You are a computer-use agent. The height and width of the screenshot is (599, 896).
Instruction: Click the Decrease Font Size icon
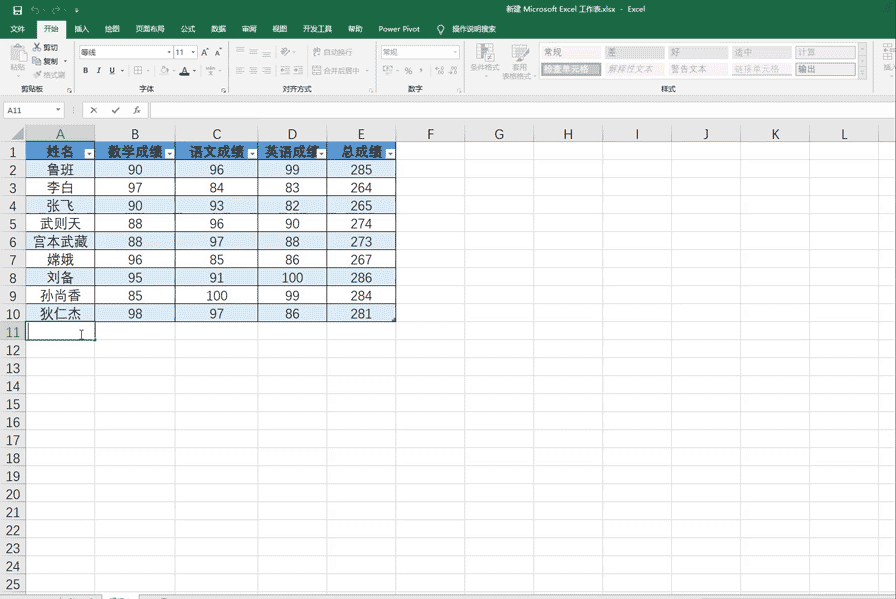tap(218, 52)
